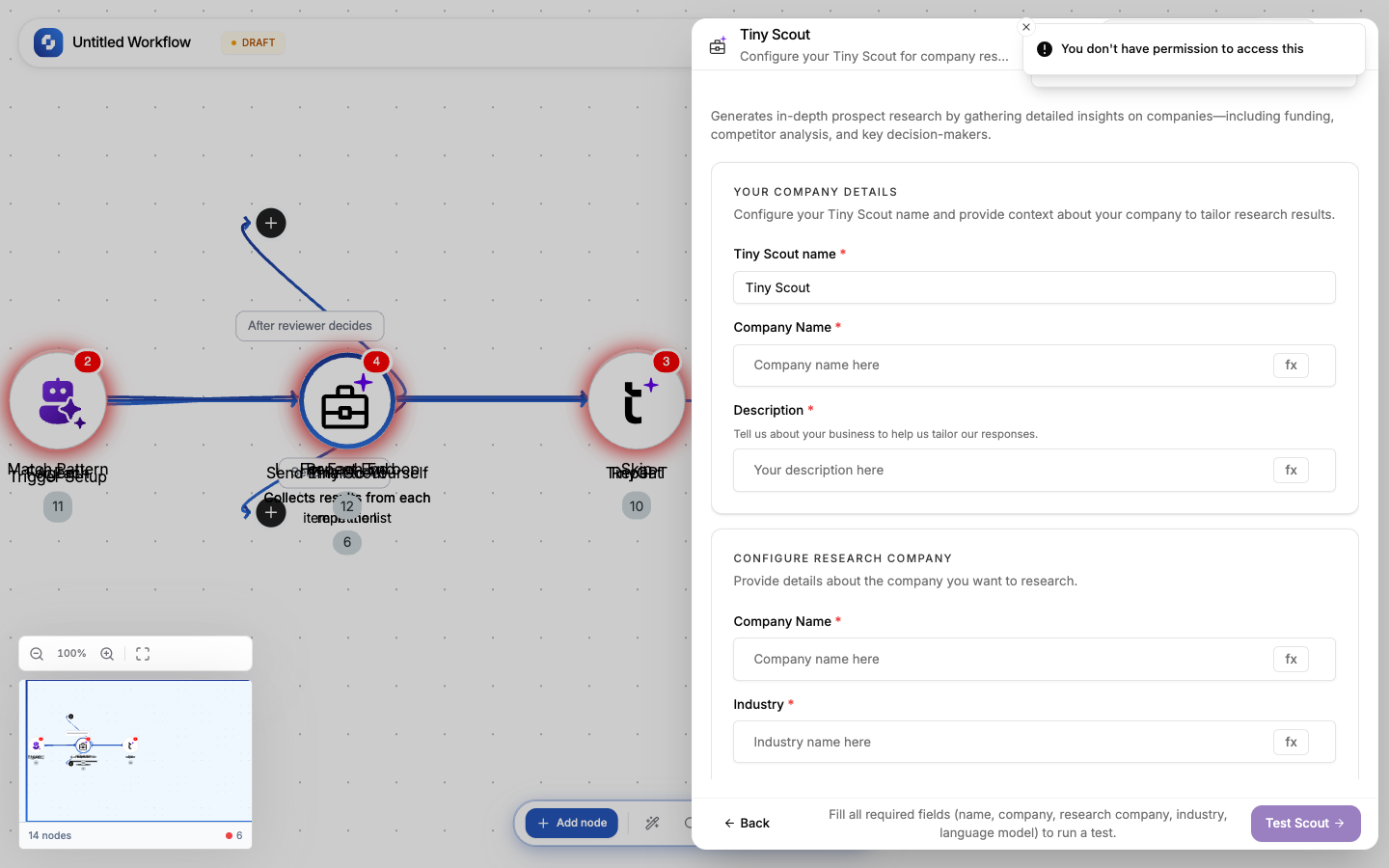
Task: Click the gray count pill 10
Action: (637, 506)
